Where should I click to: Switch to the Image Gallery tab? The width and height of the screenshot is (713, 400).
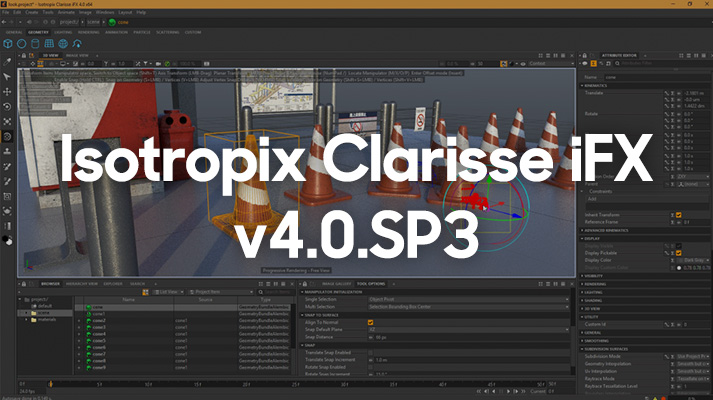[x=336, y=284]
